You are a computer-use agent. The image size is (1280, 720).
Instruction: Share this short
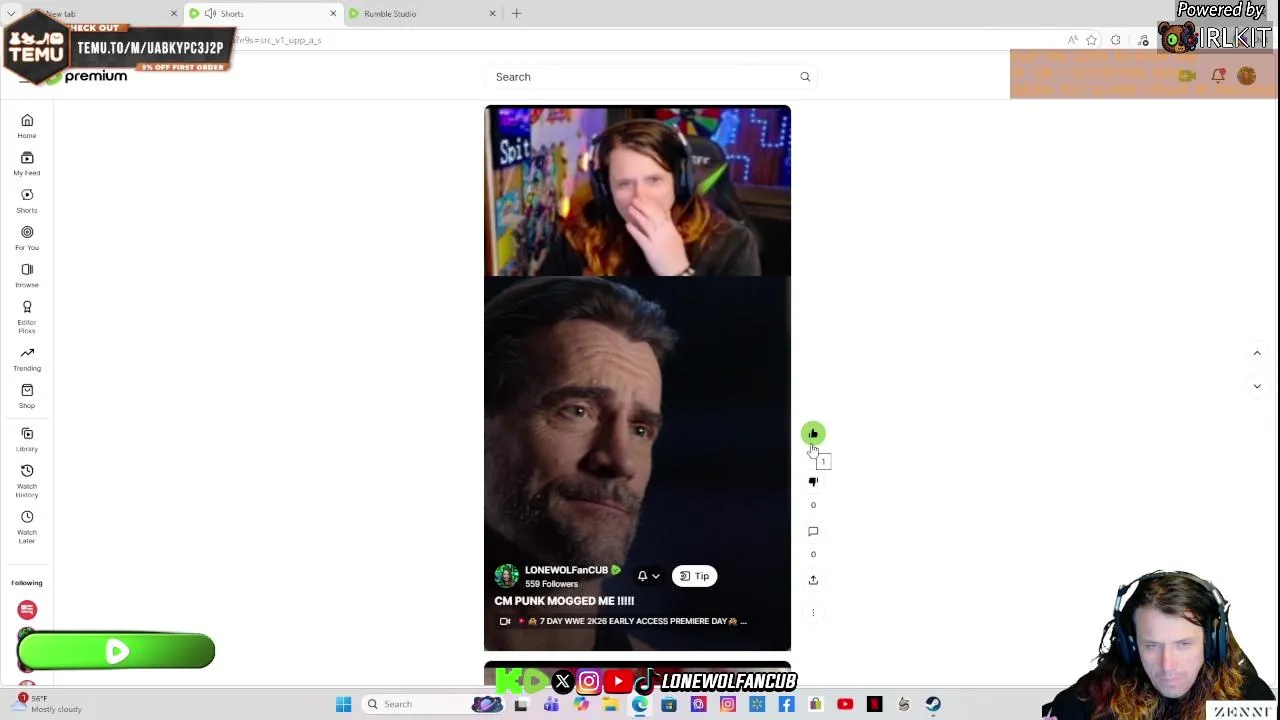(x=813, y=580)
